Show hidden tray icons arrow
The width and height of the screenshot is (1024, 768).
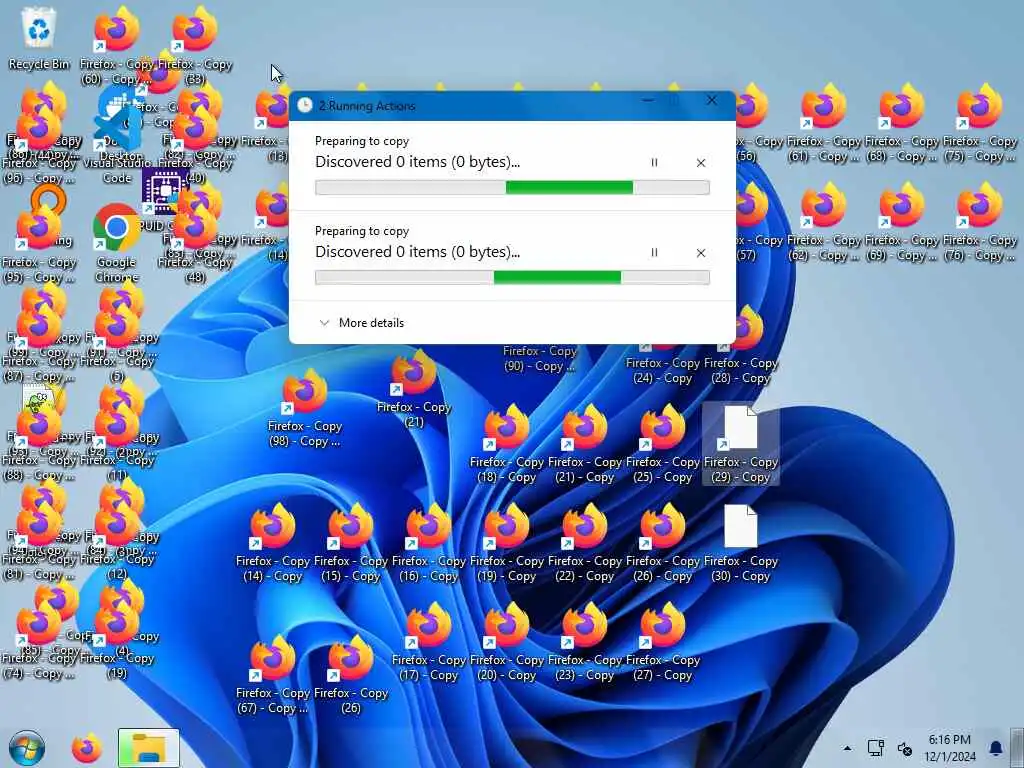click(x=847, y=748)
